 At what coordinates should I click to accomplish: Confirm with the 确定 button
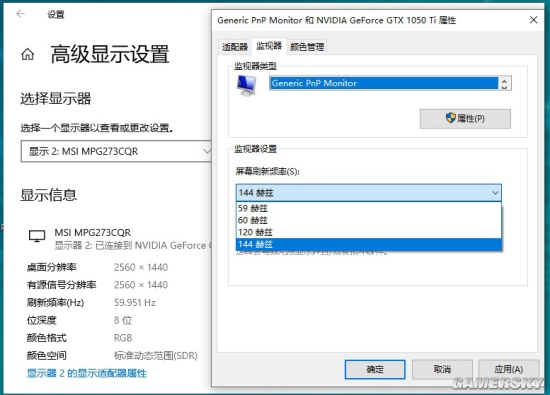(x=375, y=369)
